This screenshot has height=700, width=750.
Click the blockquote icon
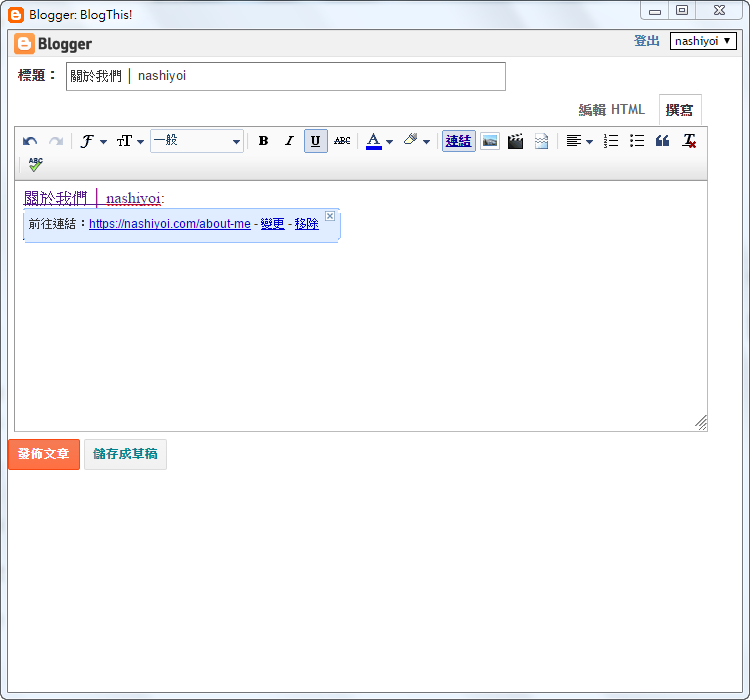click(x=662, y=141)
